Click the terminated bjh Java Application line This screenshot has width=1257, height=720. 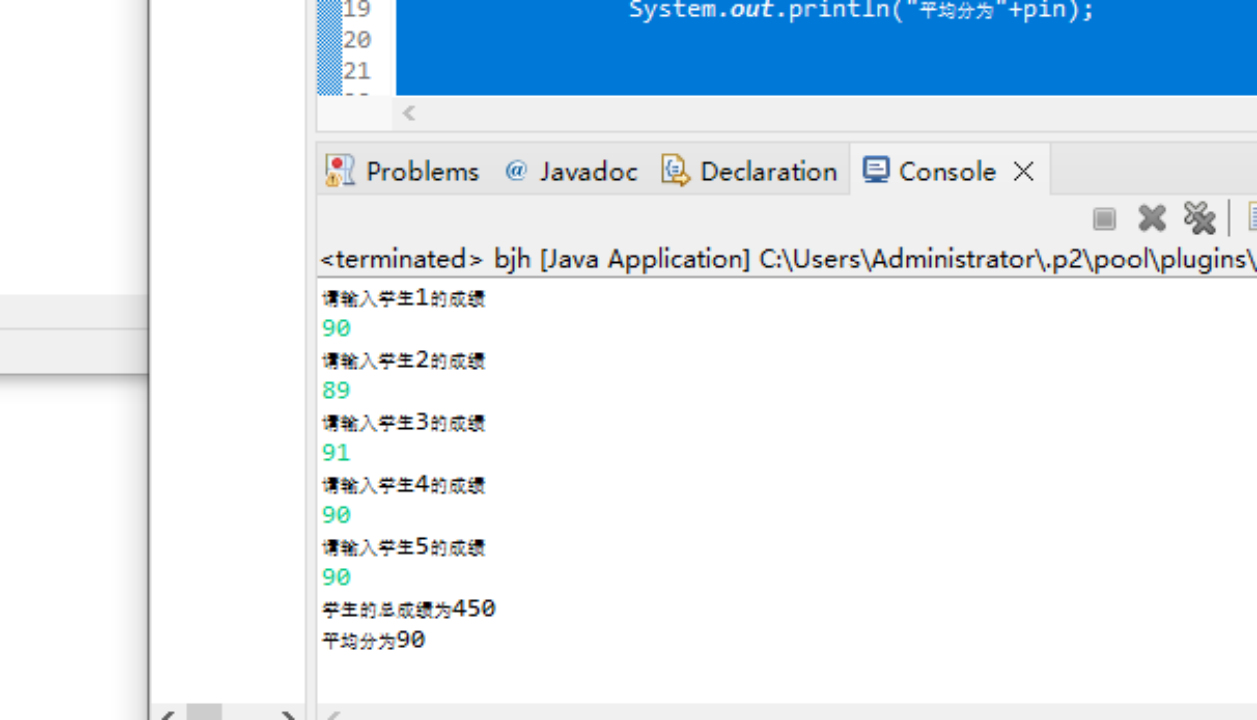point(788,260)
